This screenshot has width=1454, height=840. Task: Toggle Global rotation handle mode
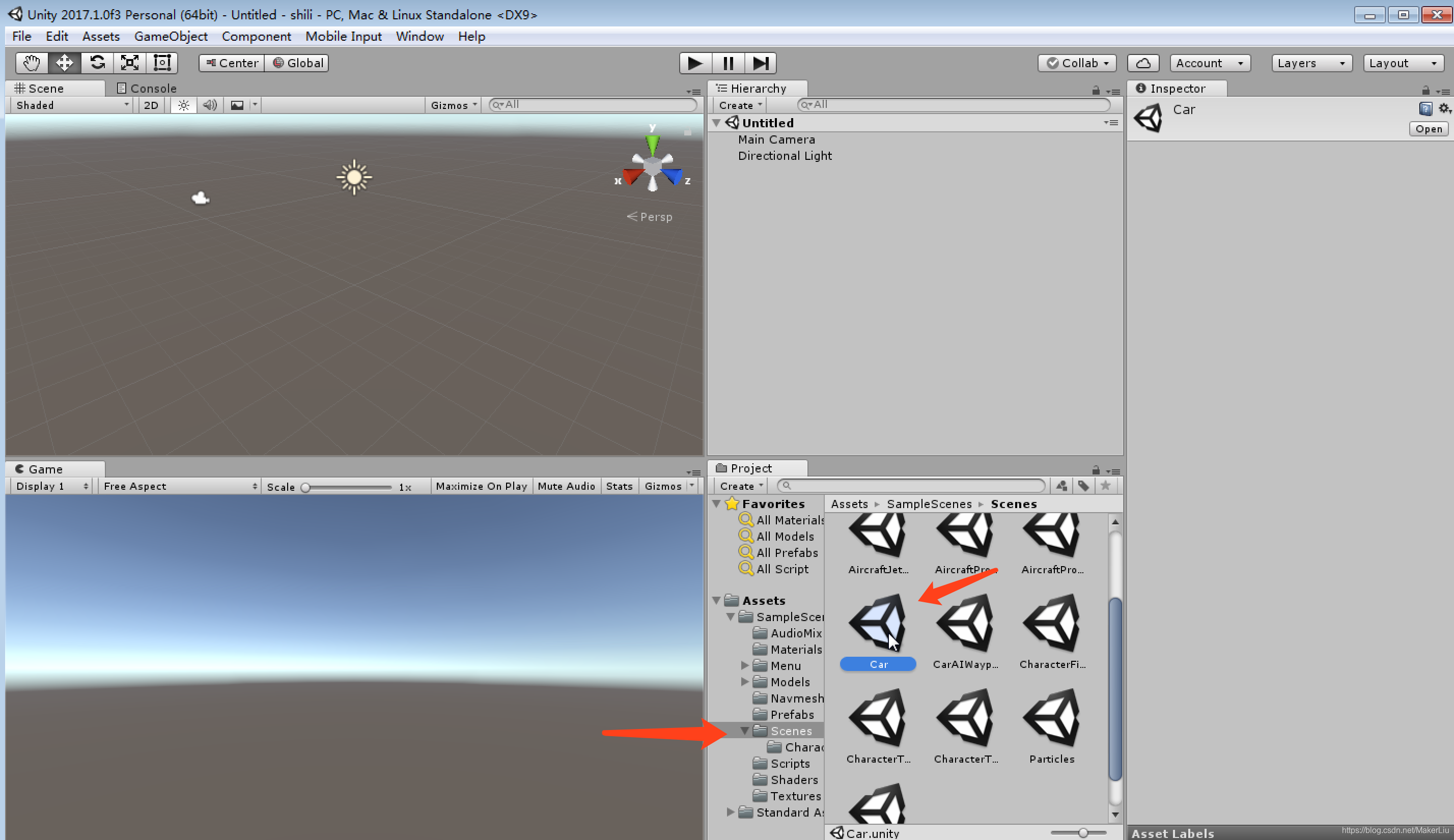298,63
